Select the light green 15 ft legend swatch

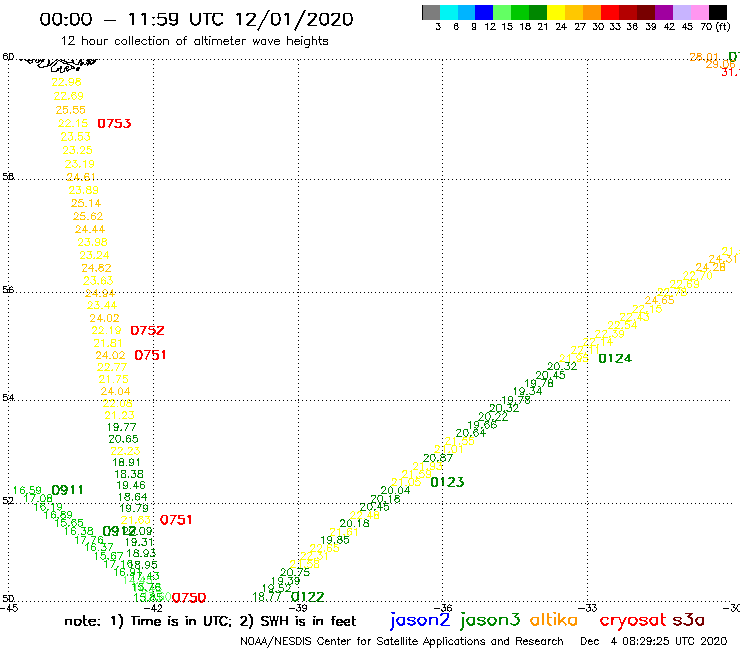point(503,12)
